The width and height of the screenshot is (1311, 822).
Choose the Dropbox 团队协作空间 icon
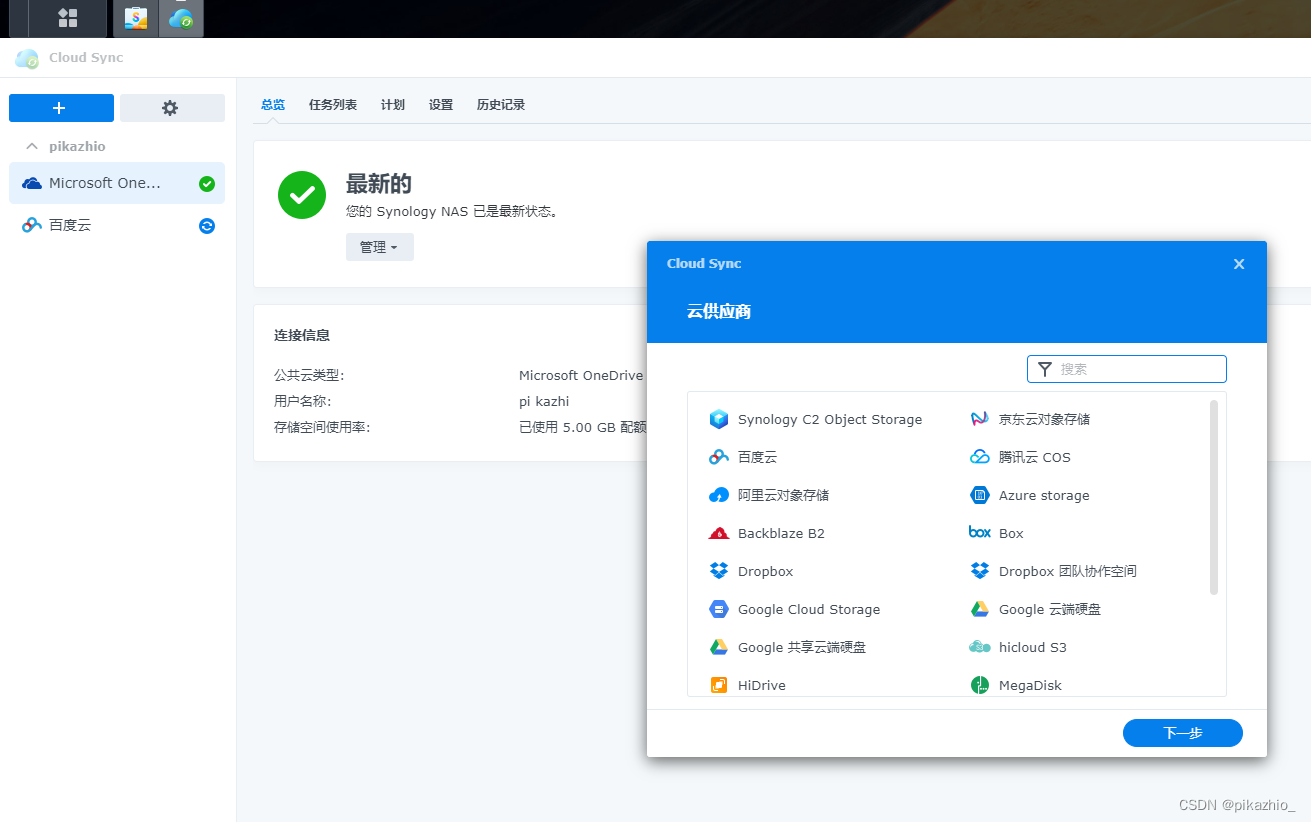tap(980, 571)
